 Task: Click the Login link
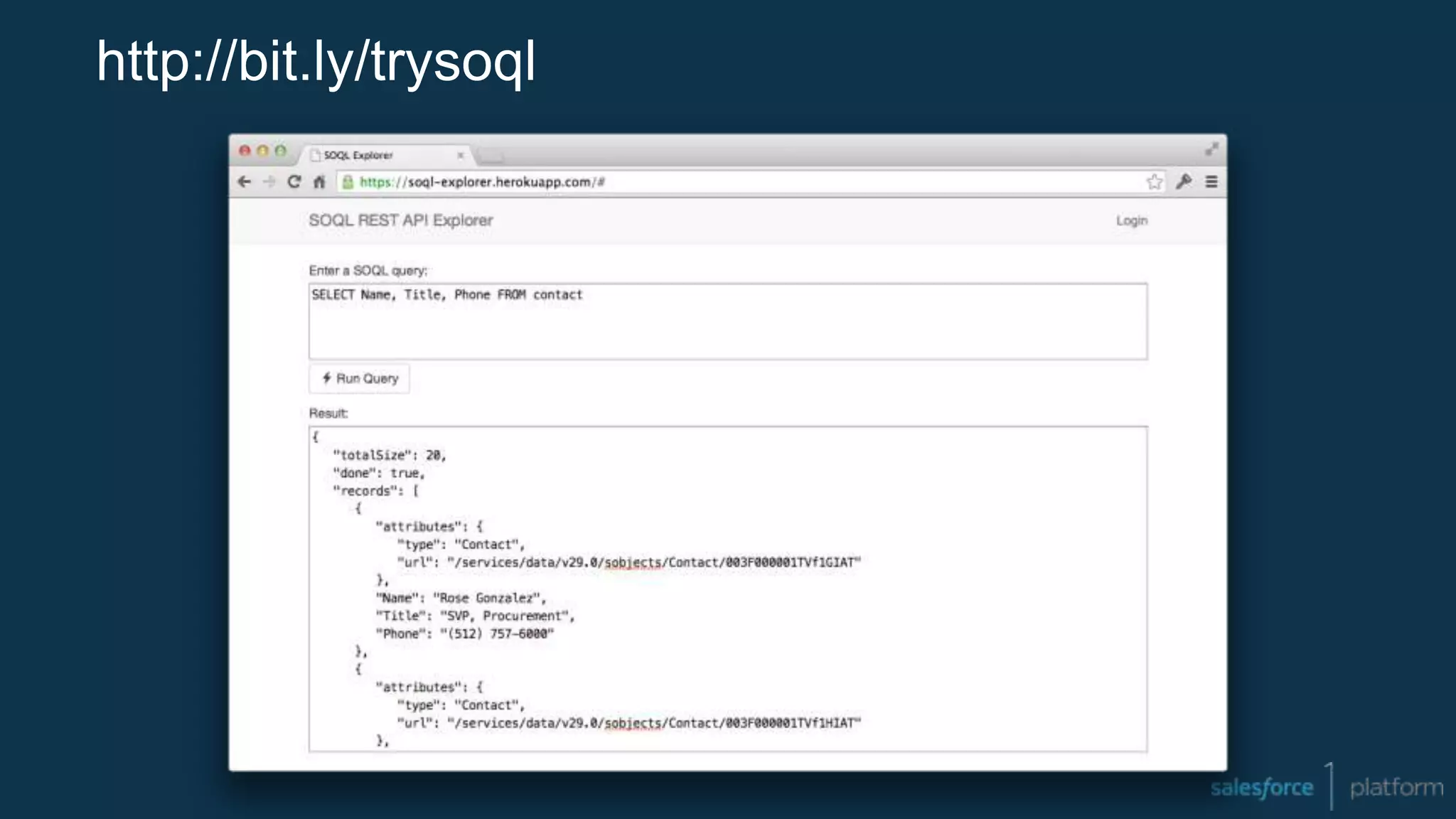[1131, 220]
